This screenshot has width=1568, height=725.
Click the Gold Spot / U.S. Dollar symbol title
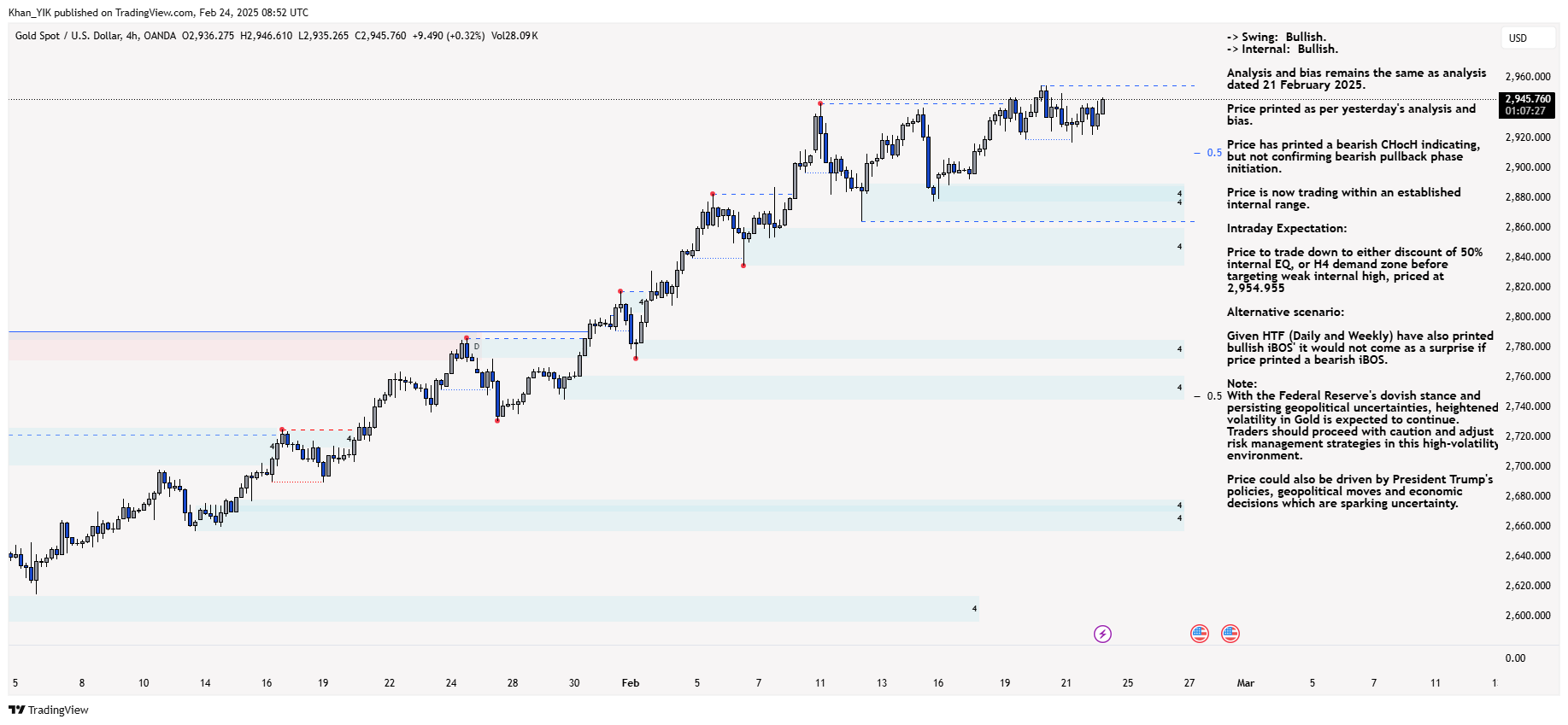96,36
